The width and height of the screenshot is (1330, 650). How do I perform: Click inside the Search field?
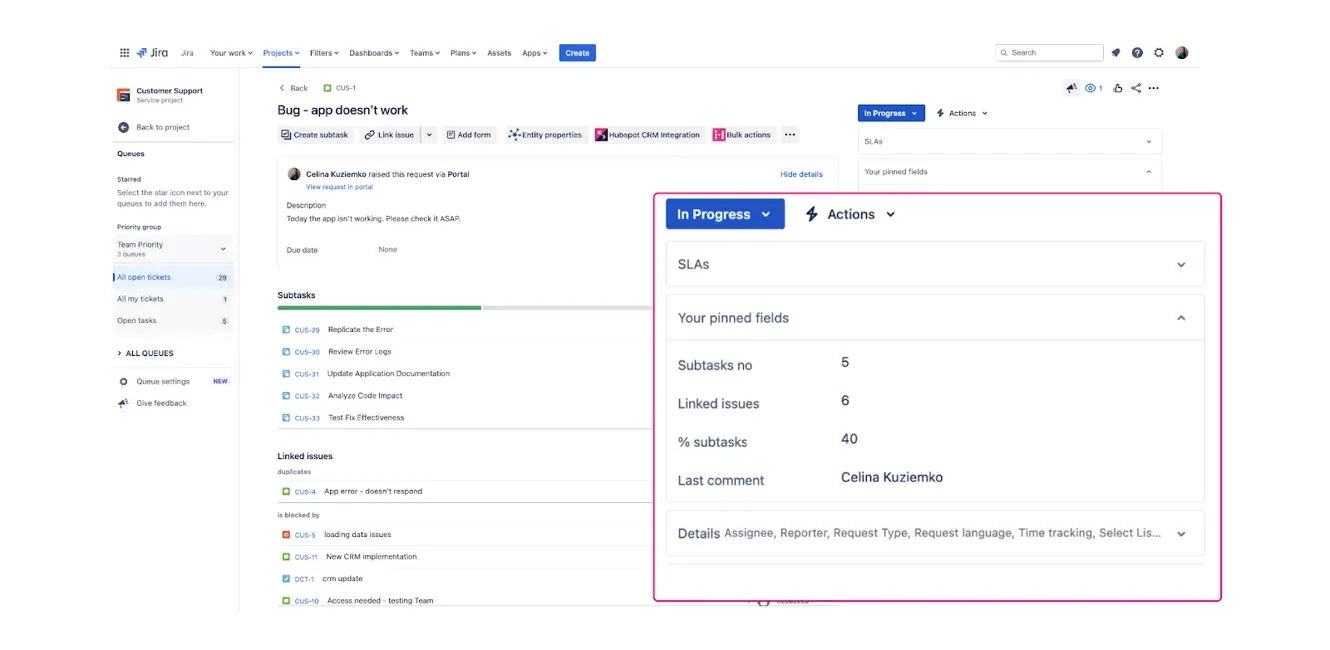[x=1048, y=52]
